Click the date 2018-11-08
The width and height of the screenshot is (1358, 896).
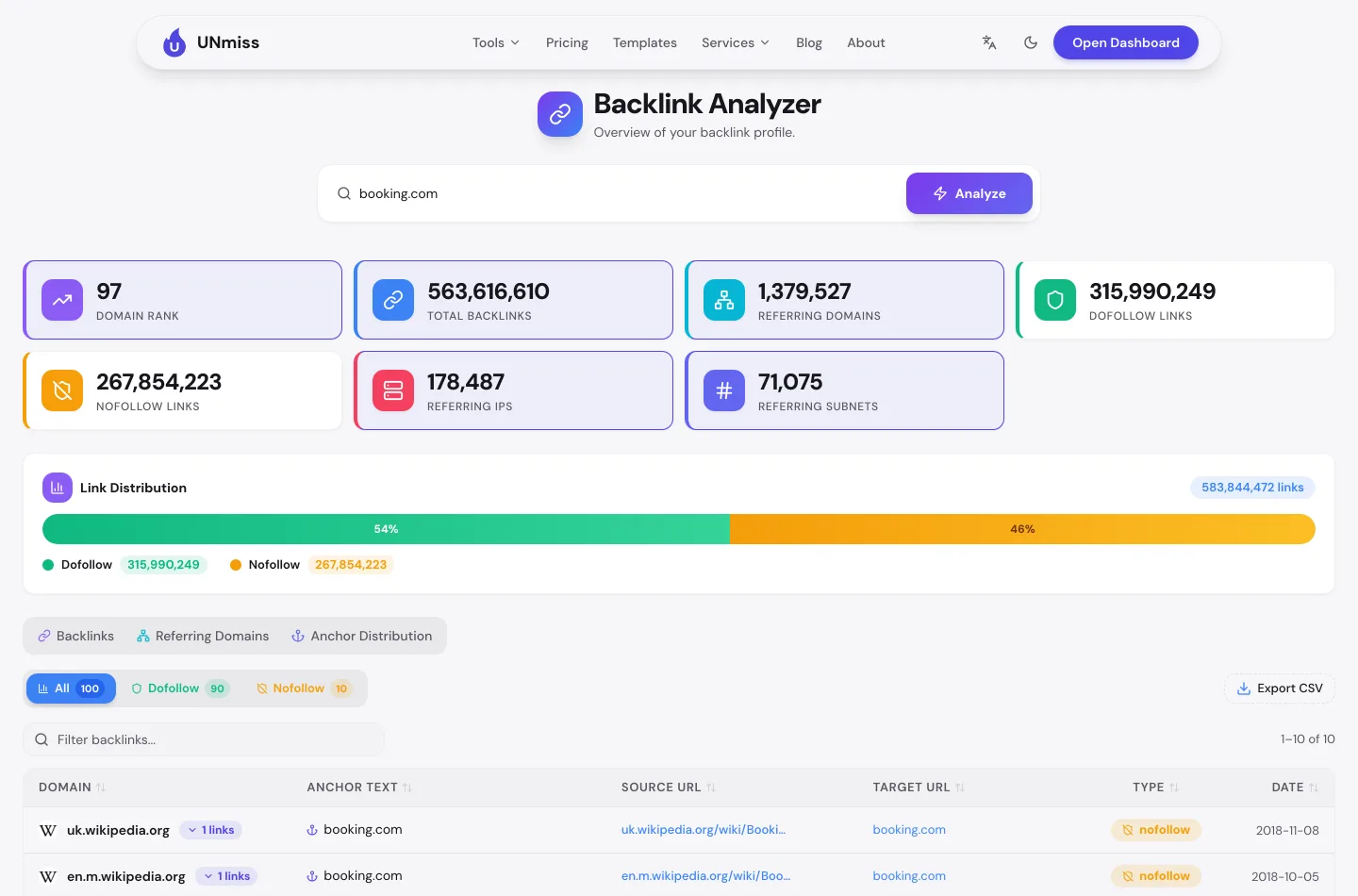[1287, 831]
